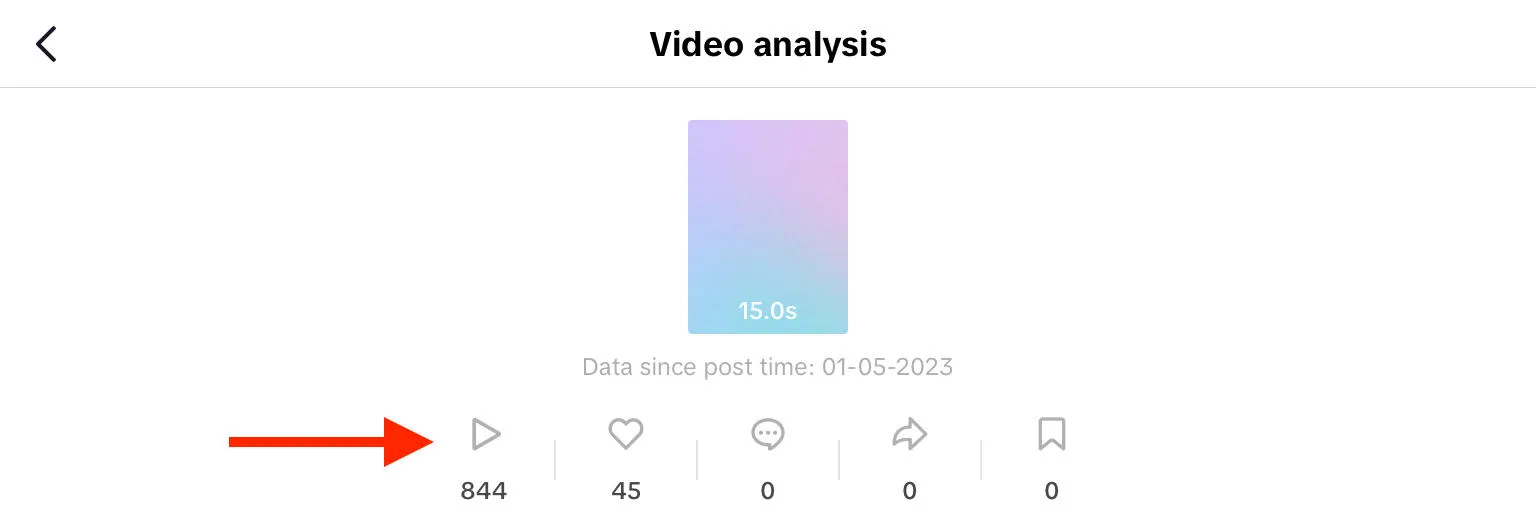Click the 0 count under share icon
The width and height of the screenshot is (1536, 528).
tap(909, 491)
